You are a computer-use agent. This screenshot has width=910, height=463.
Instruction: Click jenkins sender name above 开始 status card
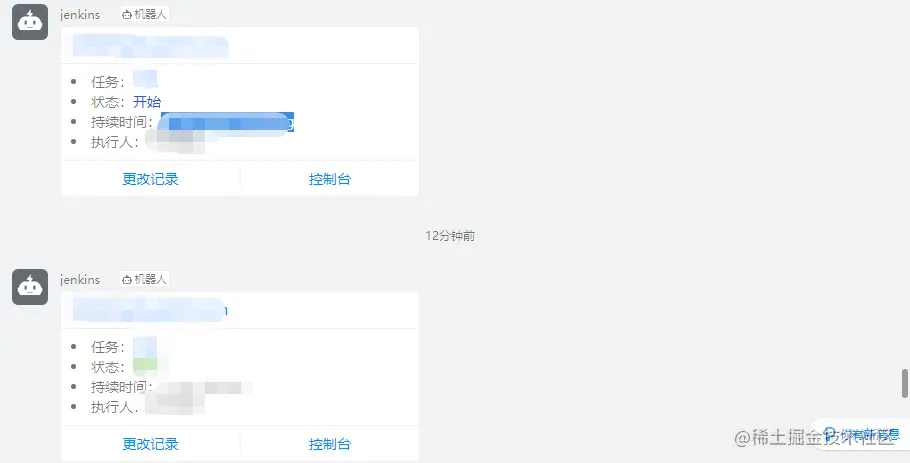pos(80,15)
